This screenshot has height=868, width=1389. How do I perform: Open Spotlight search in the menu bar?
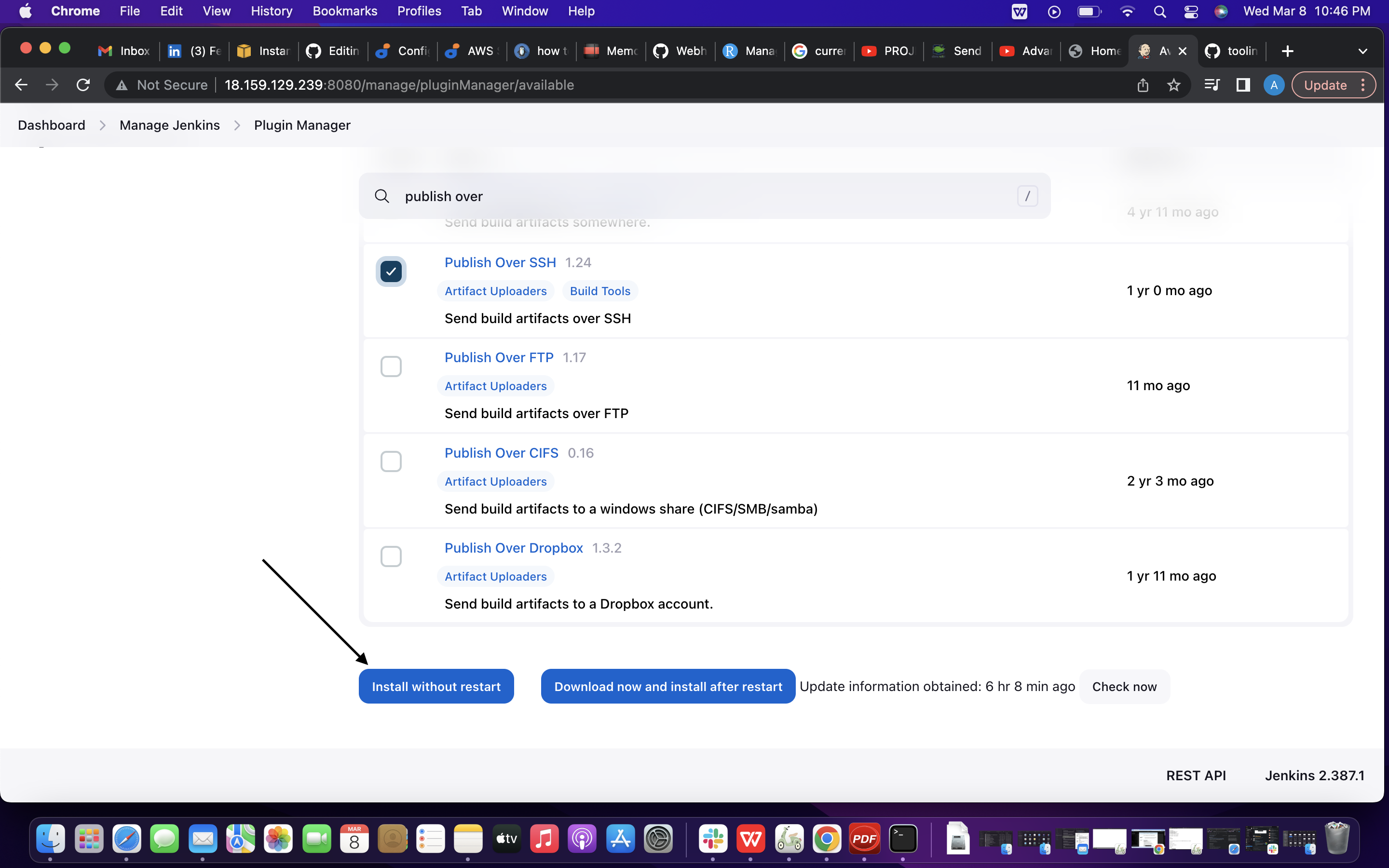point(1159,12)
